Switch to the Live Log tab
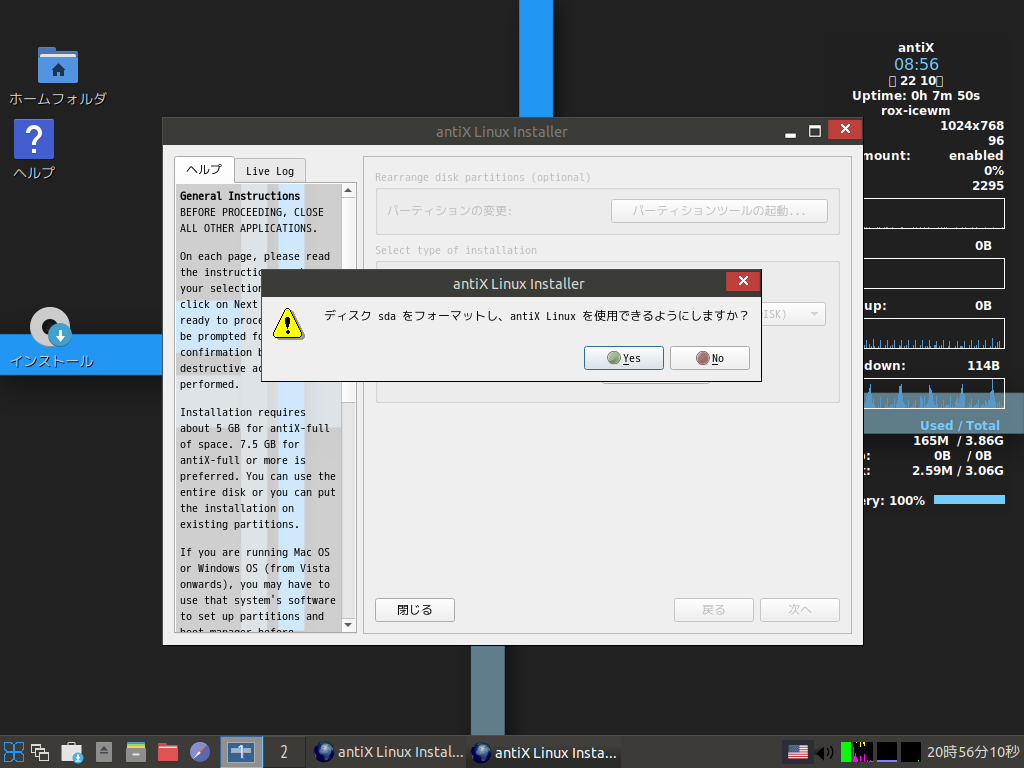Screen dimensions: 1024x768 tap(270, 171)
